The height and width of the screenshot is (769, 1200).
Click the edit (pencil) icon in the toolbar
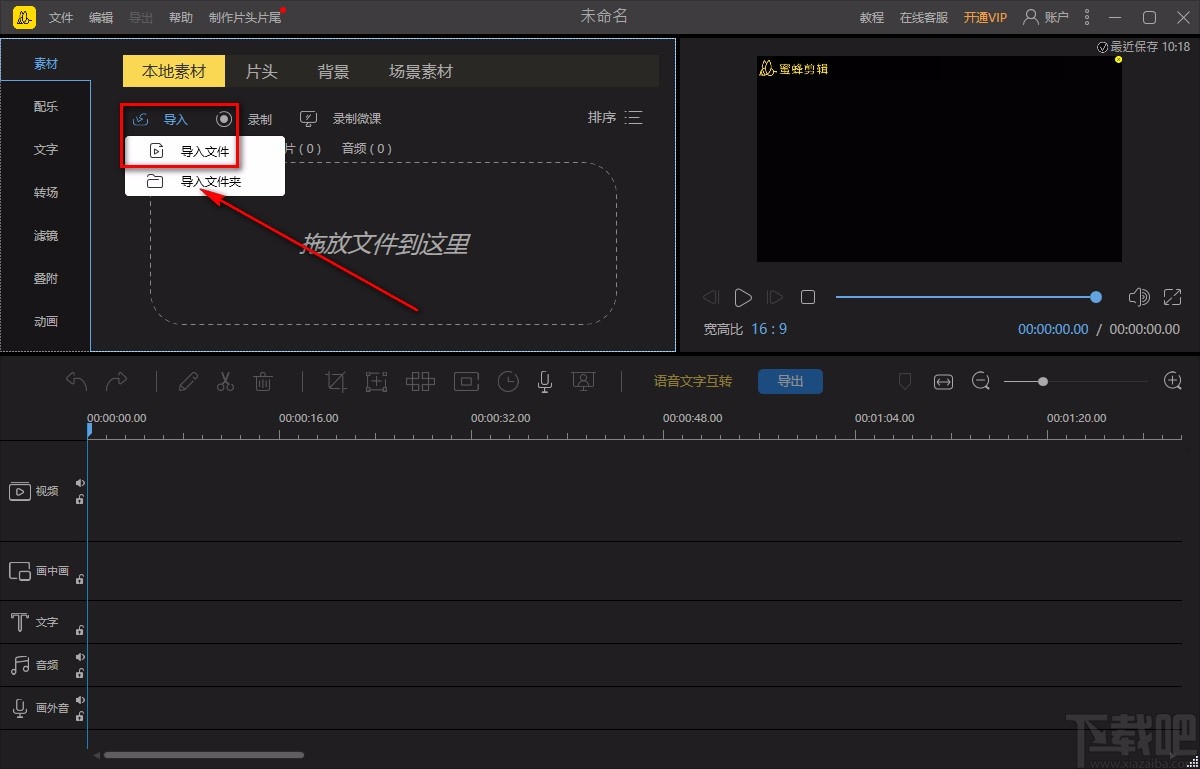189,381
